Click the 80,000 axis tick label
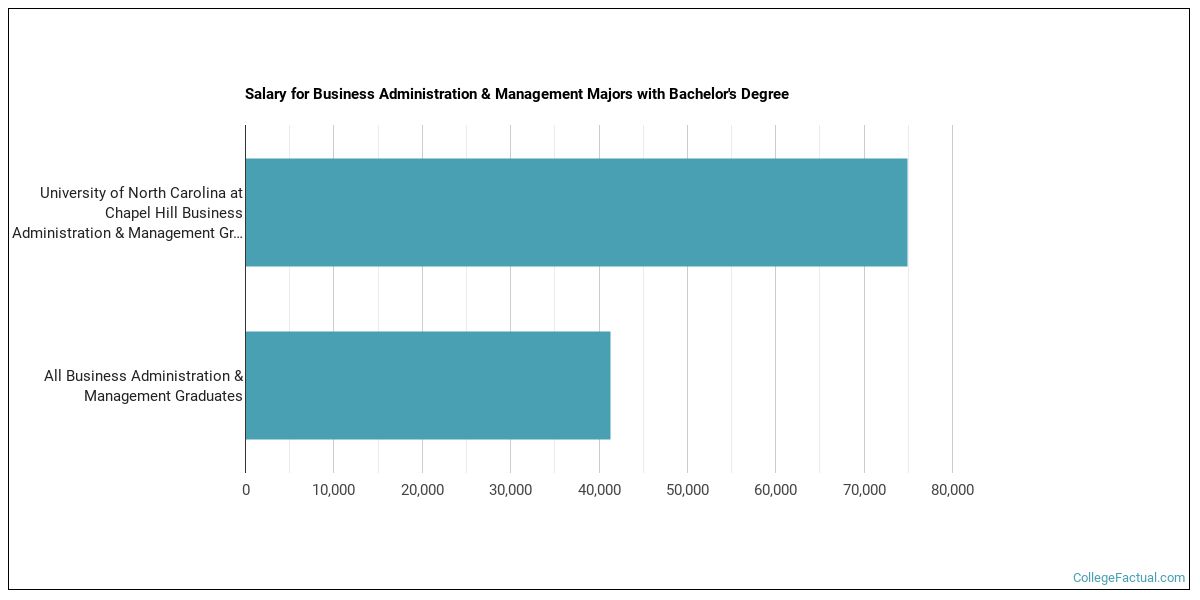This screenshot has width=1200, height=600. click(x=952, y=490)
